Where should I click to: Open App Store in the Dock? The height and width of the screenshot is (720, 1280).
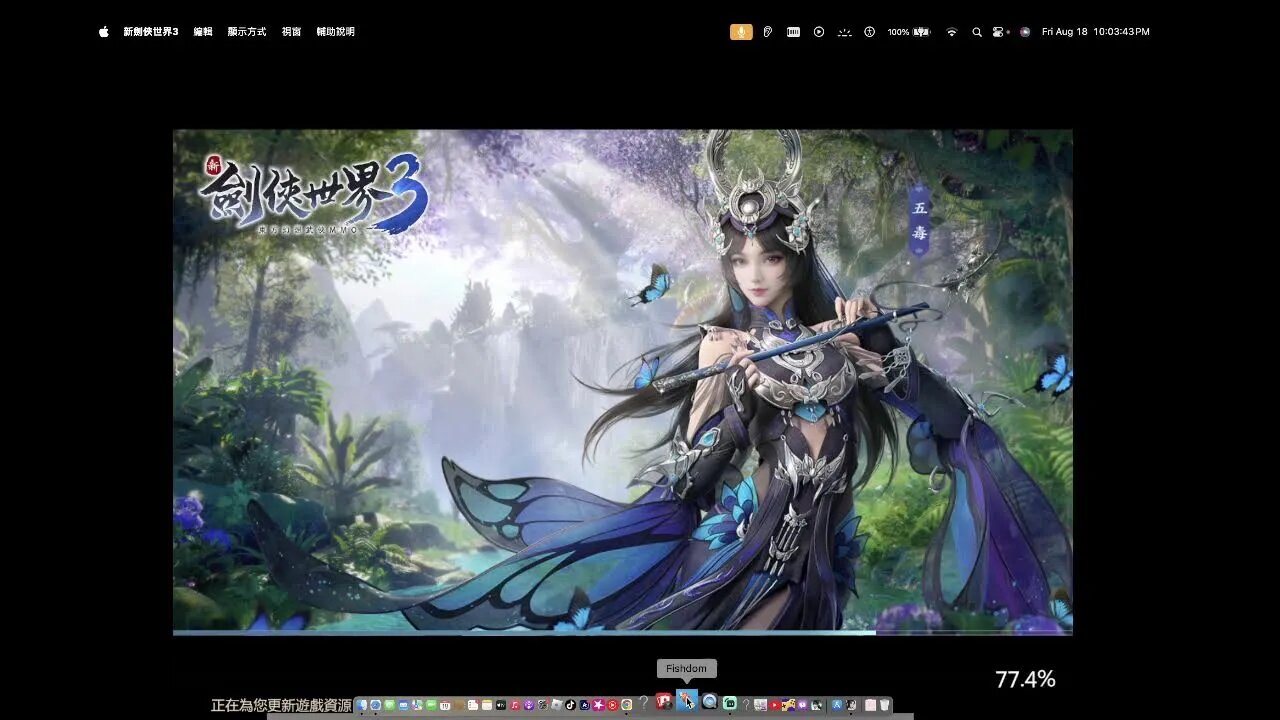pos(837,705)
